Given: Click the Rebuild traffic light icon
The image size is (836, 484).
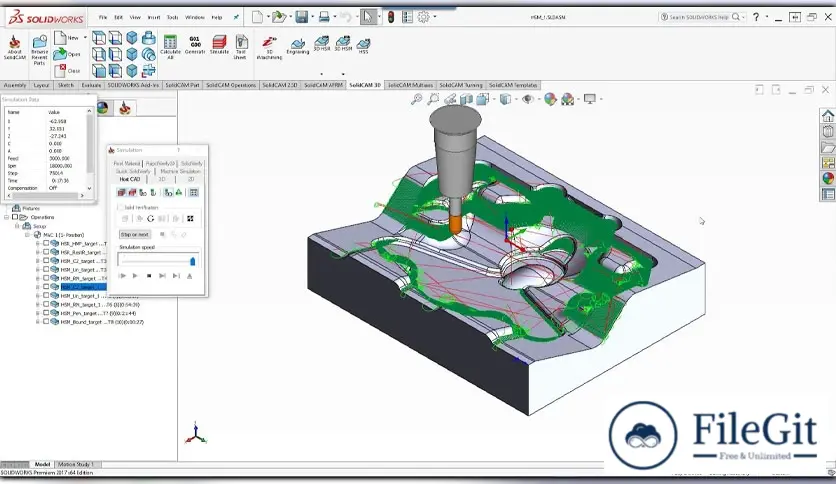Looking at the screenshot, I should 391,17.
